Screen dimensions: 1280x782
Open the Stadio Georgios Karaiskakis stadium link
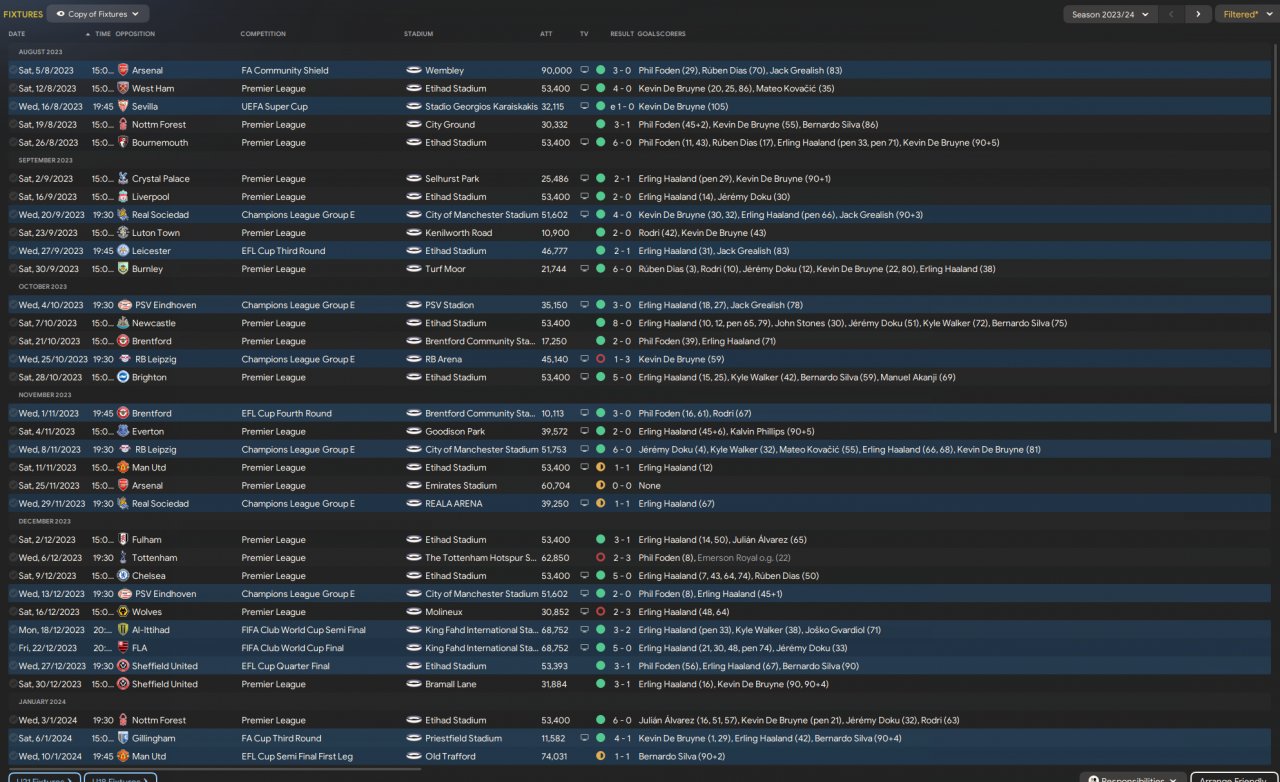pyautogui.click(x=481, y=107)
